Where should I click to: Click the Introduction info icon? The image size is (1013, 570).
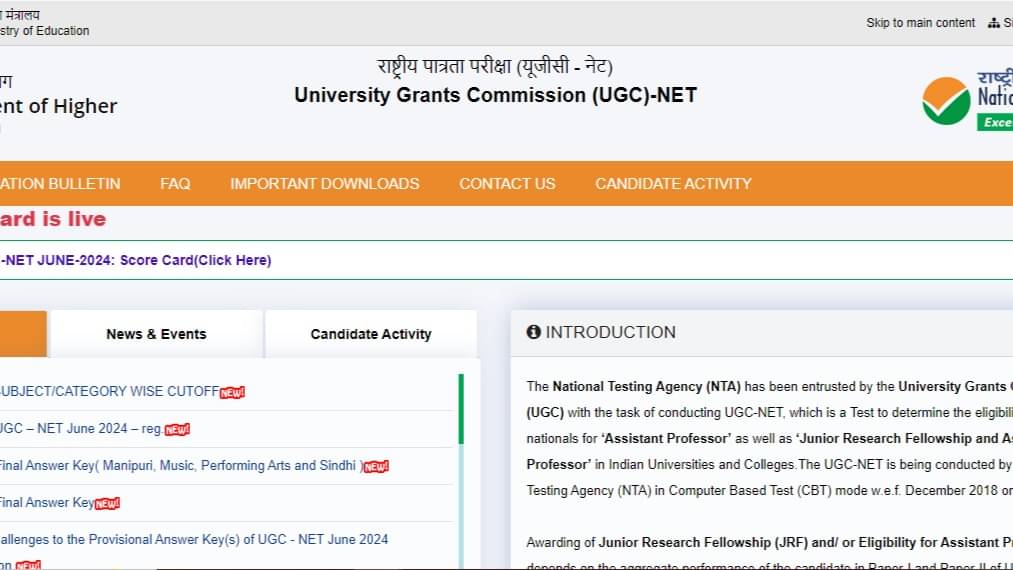pos(533,332)
